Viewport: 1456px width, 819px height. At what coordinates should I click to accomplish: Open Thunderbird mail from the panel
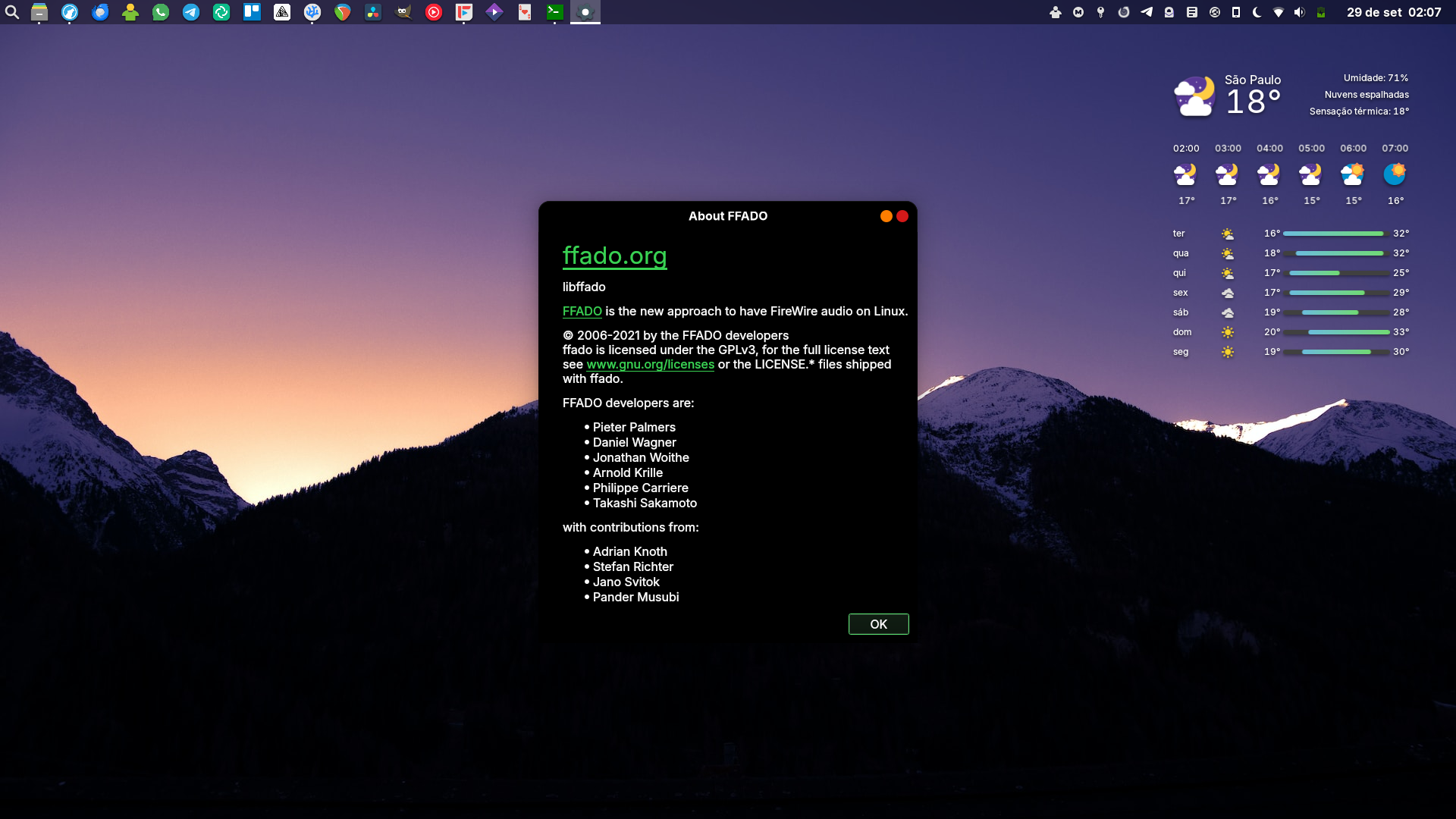click(x=100, y=12)
